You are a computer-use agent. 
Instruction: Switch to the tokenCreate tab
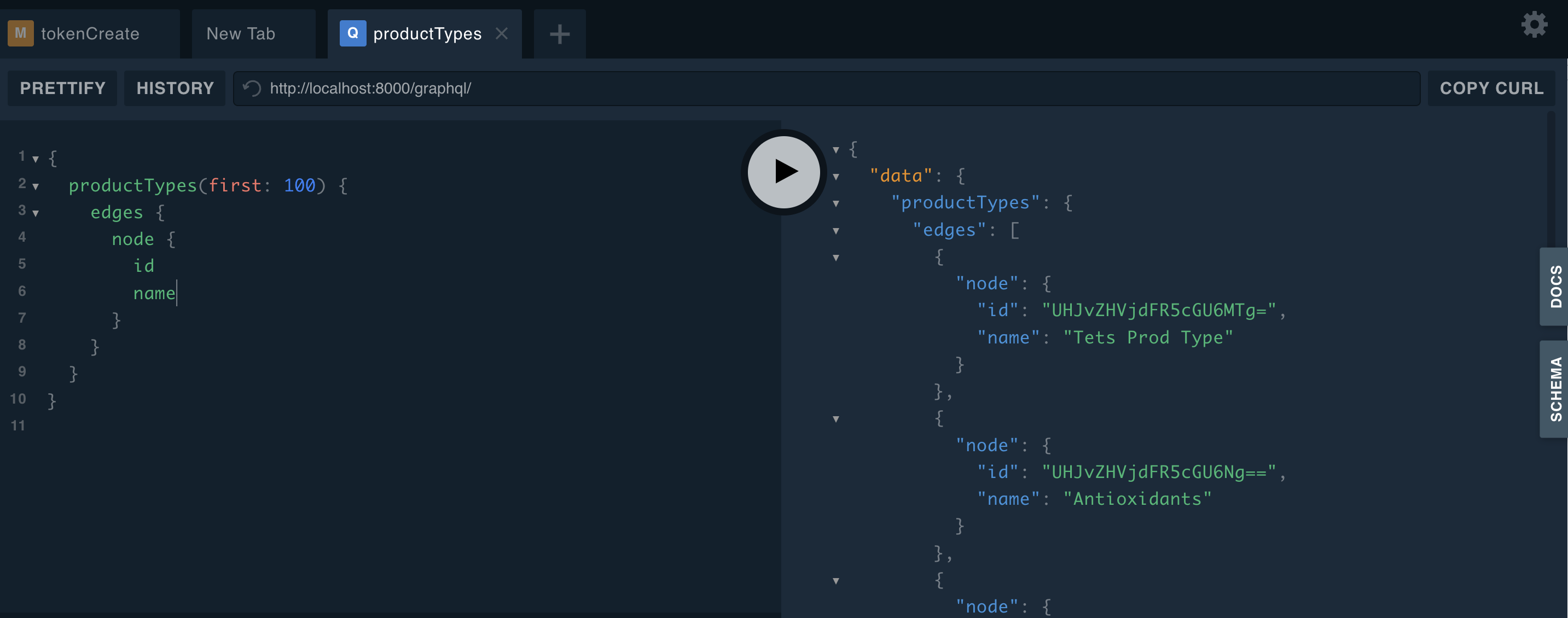(90, 34)
